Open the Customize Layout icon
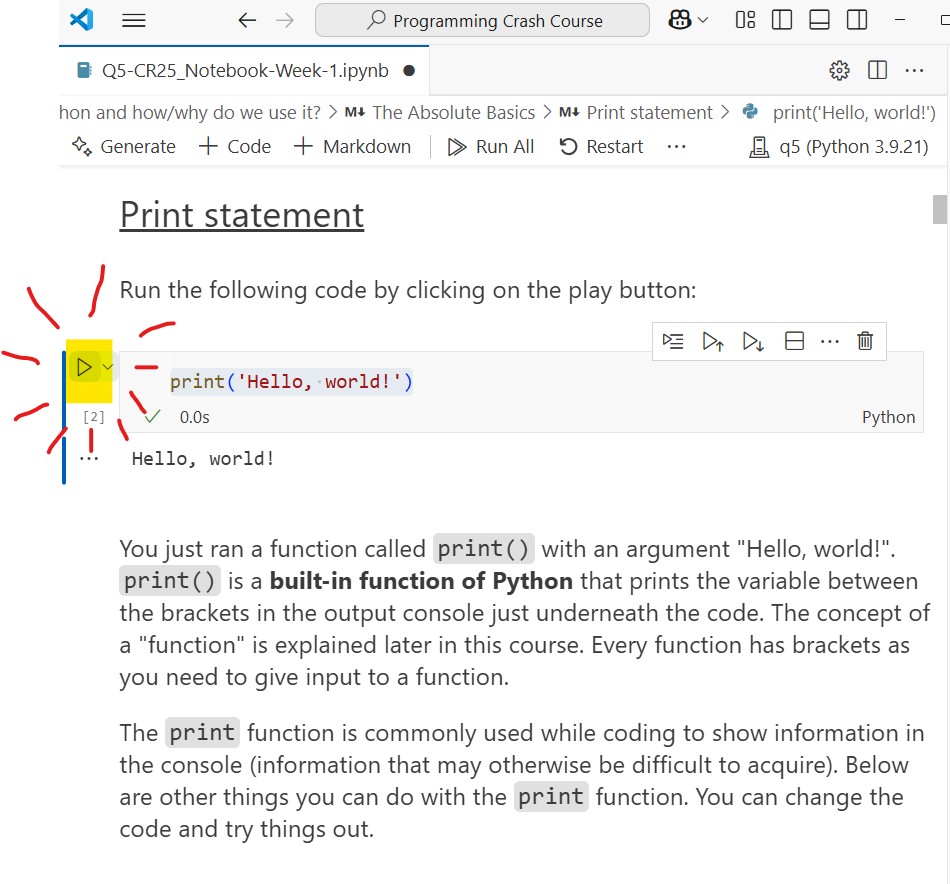950x884 pixels. click(745, 20)
